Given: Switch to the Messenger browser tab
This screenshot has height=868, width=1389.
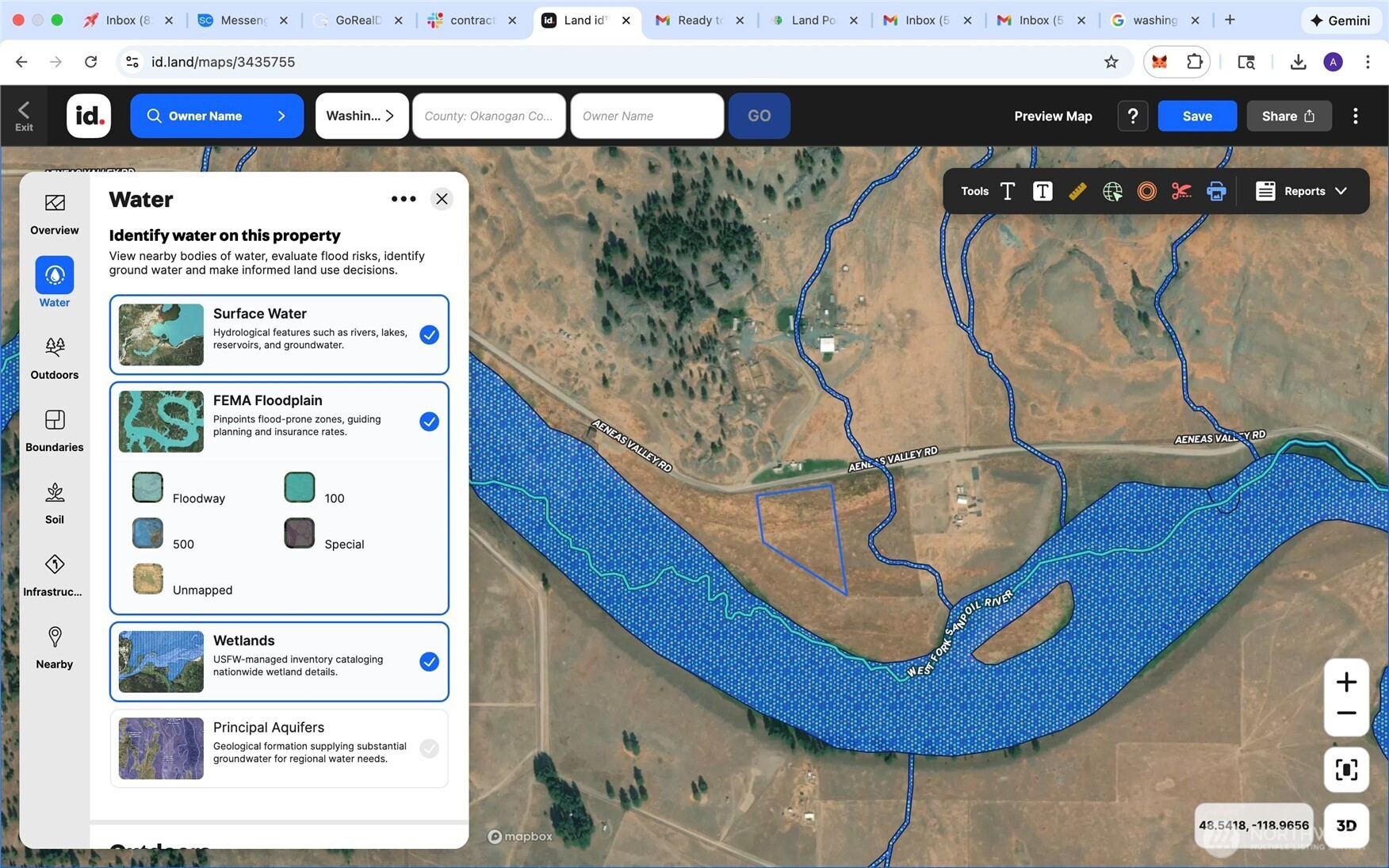Looking at the screenshot, I should [243, 20].
